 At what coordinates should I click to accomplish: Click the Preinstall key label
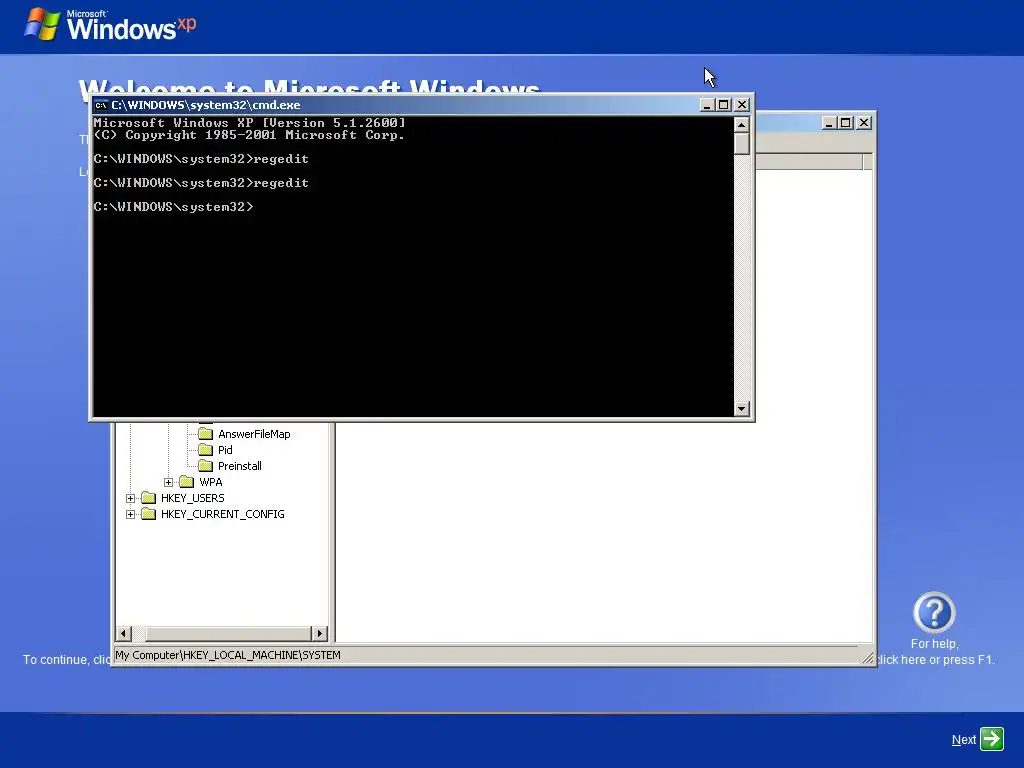(x=240, y=466)
